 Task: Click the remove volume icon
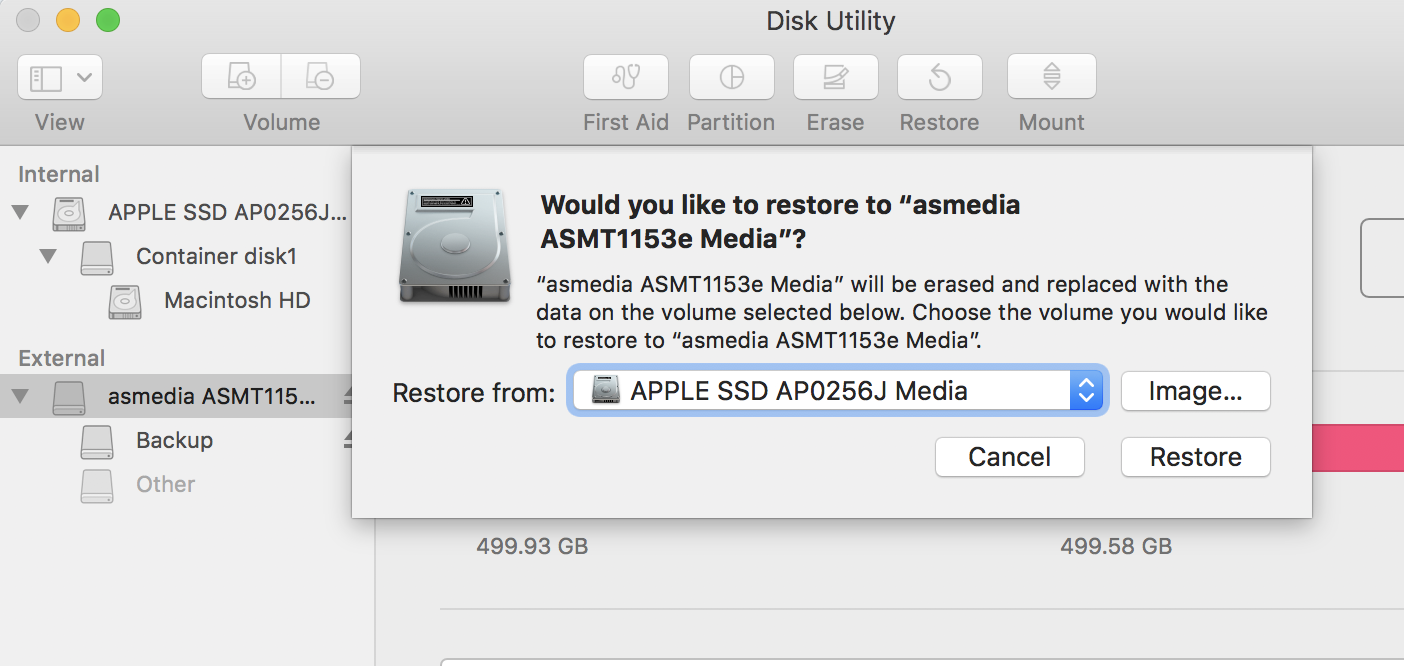[x=320, y=77]
